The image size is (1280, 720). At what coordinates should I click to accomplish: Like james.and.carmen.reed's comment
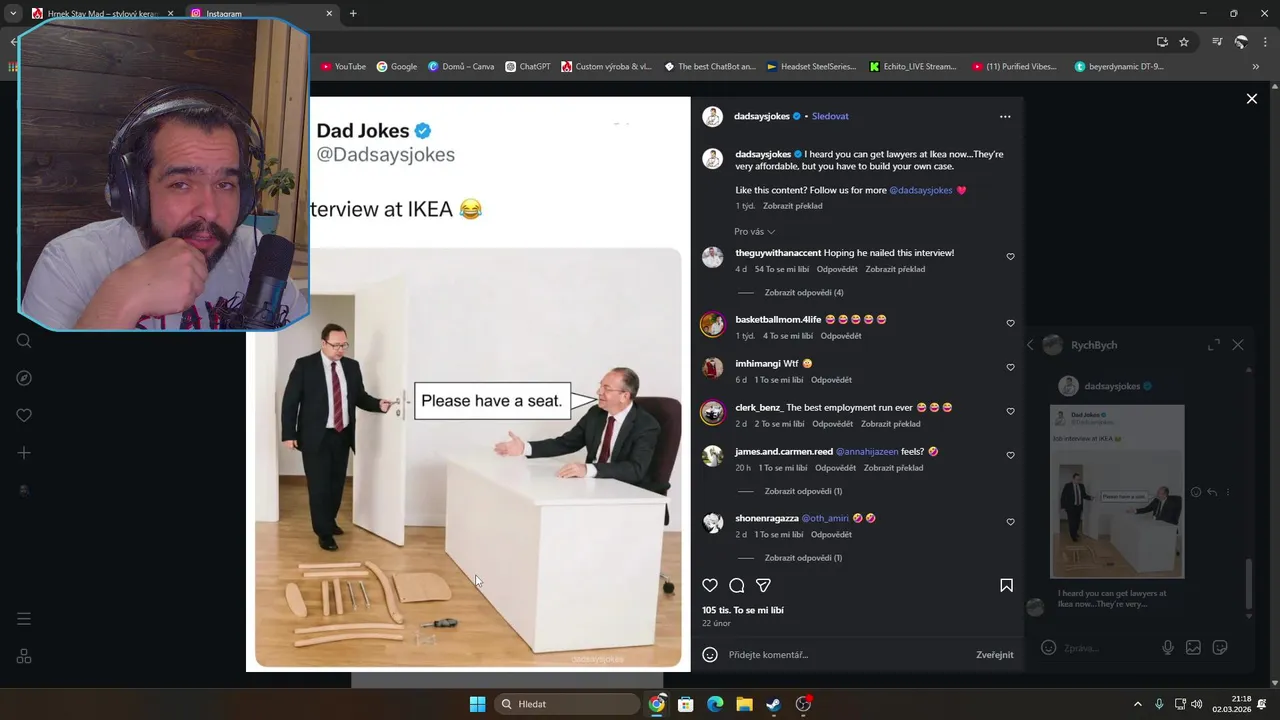coord(1010,455)
